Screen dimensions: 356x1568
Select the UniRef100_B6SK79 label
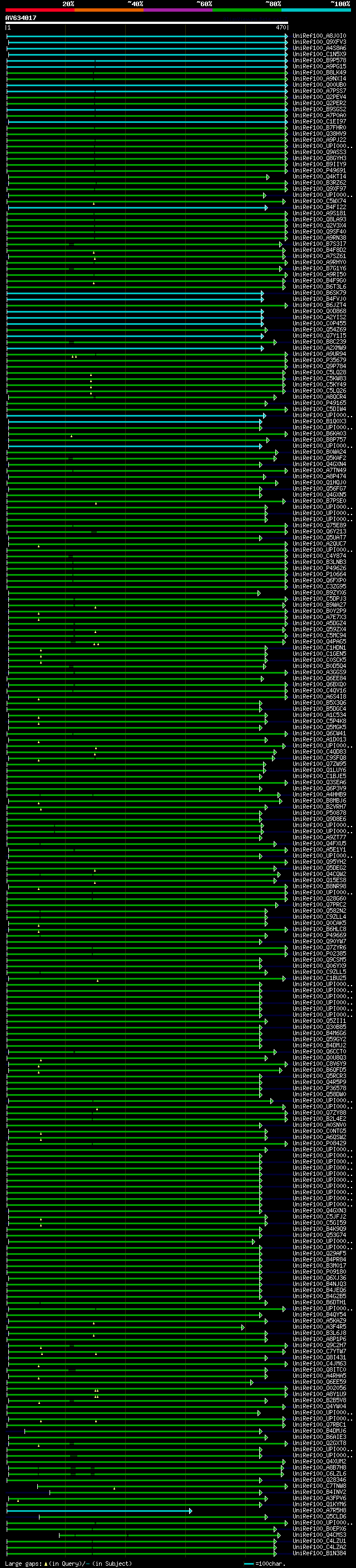(319, 293)
